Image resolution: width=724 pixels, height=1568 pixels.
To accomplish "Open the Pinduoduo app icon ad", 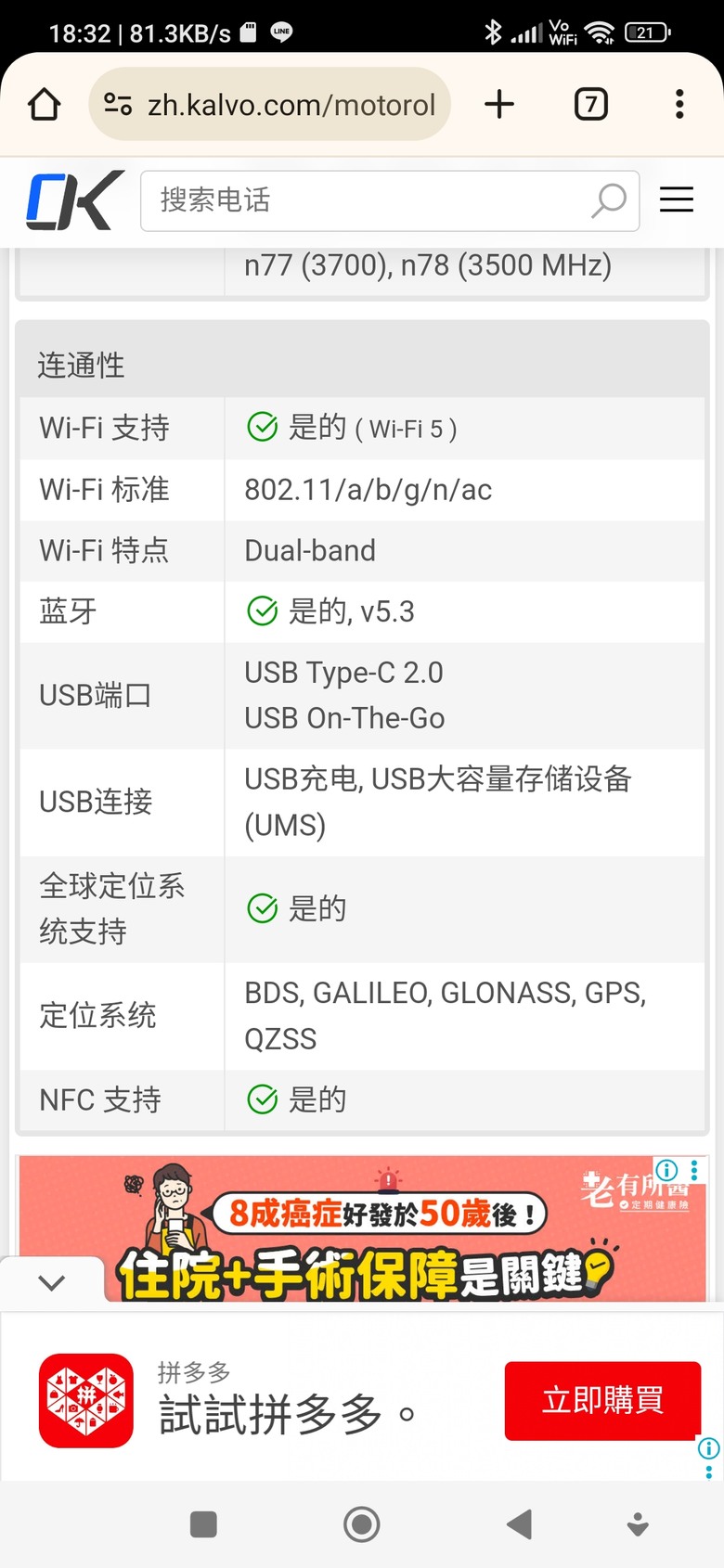I will pyautogui.click(x=86, y=1400).
